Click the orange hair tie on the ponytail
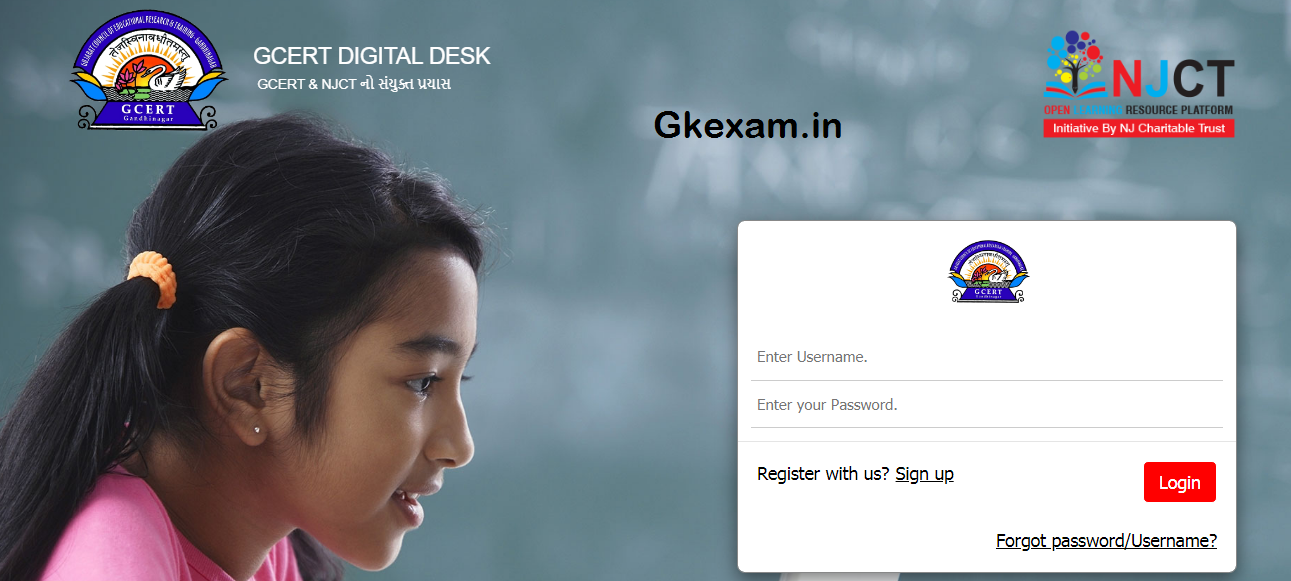Screen dimensions: 1291x581 [x=151, y=278]
